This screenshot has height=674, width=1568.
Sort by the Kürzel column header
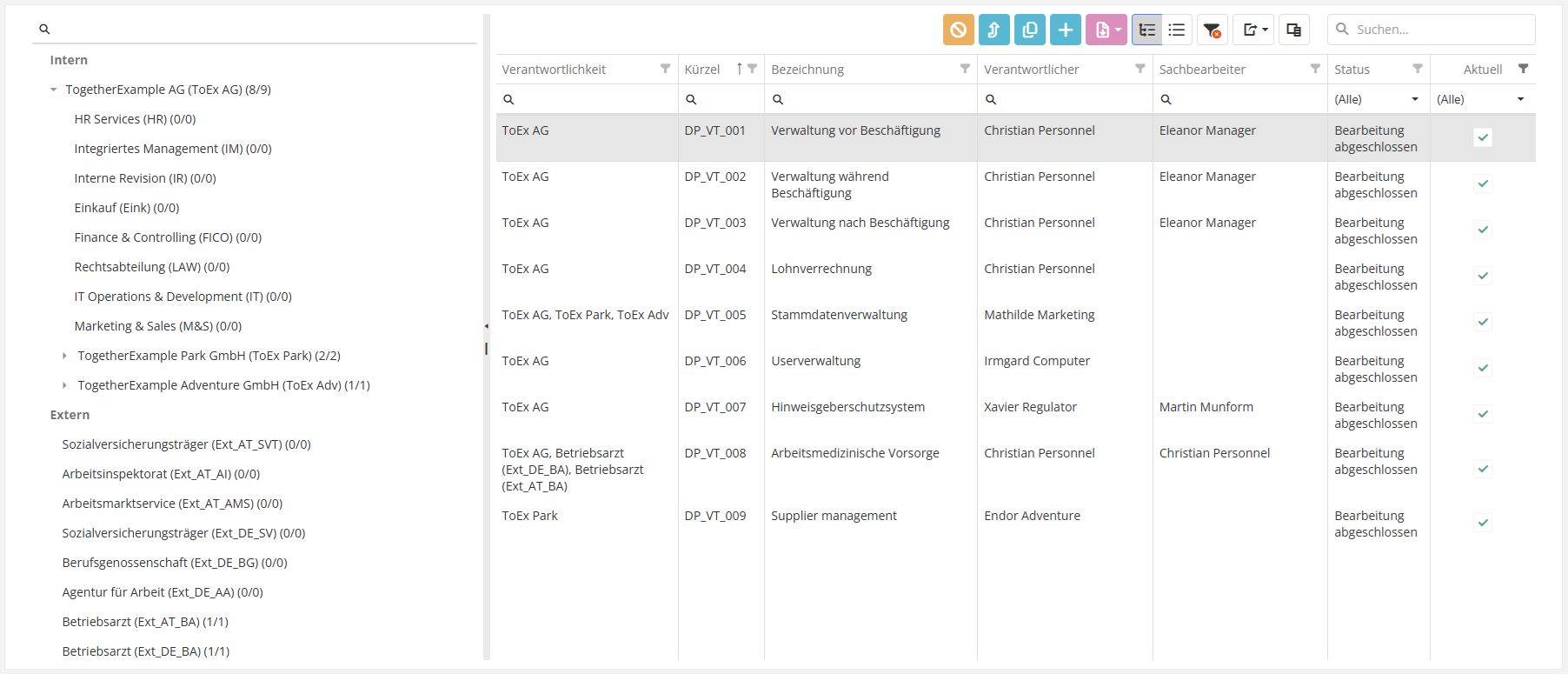702,70
